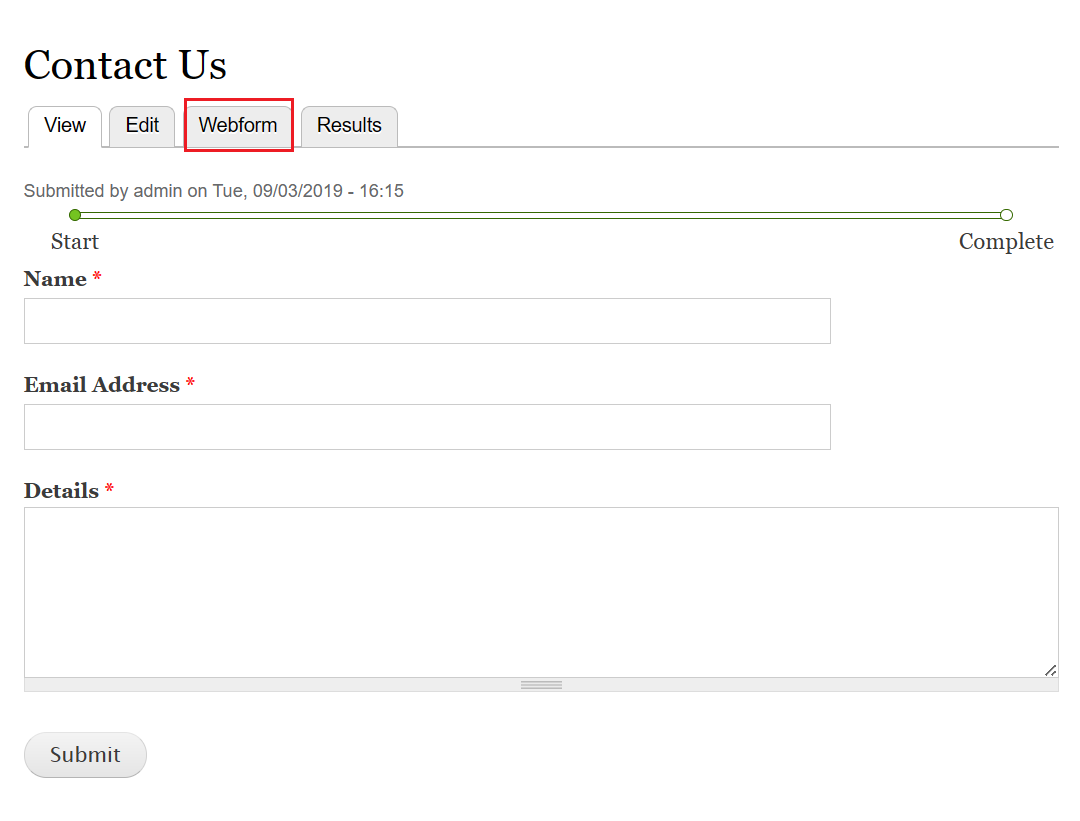Open the Webform tab

click(238, 125)
